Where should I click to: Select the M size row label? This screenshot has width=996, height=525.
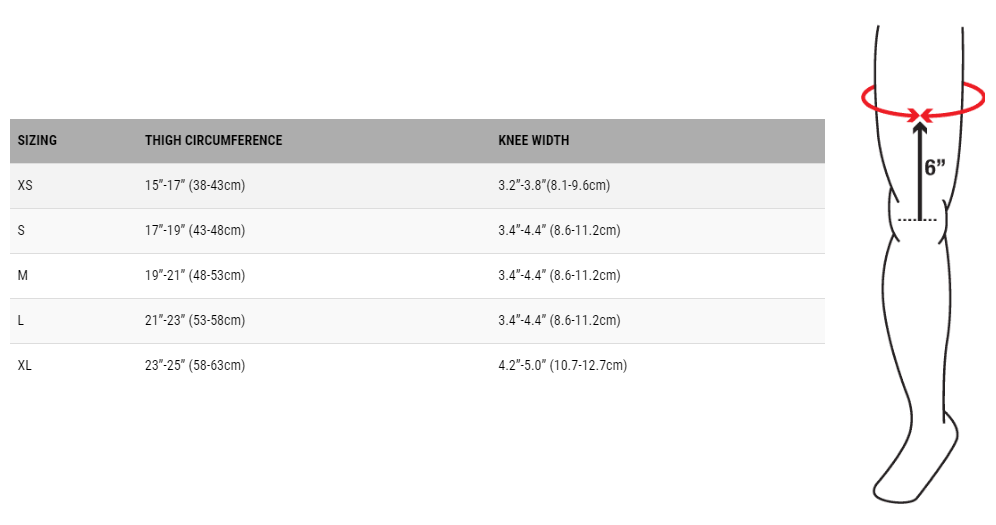(x=23, y=276)
